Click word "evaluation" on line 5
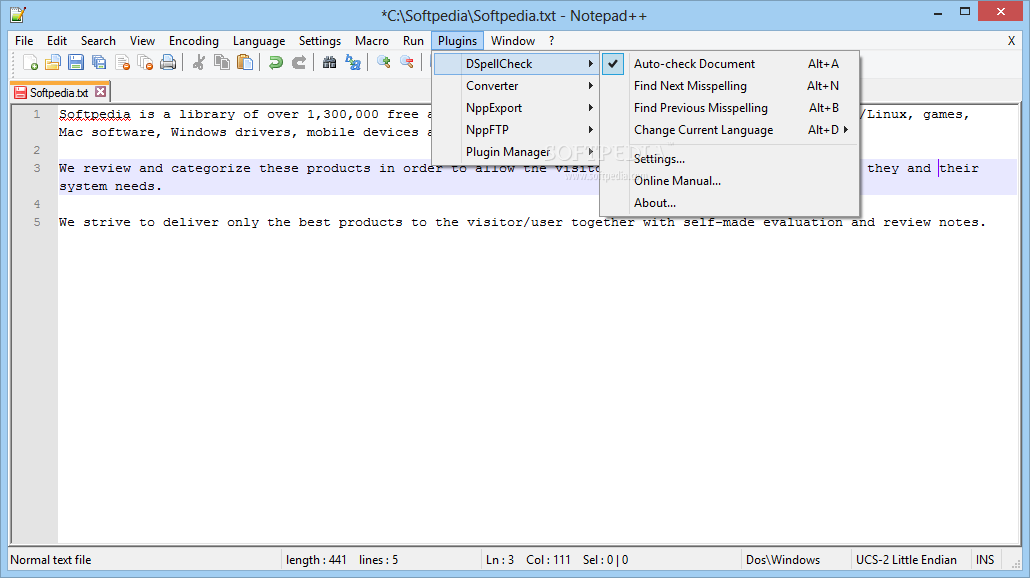 click(803, 222)
